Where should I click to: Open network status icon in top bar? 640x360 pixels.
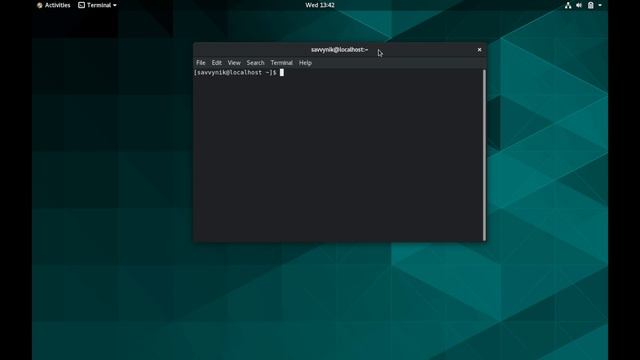(x=568, y=5)
